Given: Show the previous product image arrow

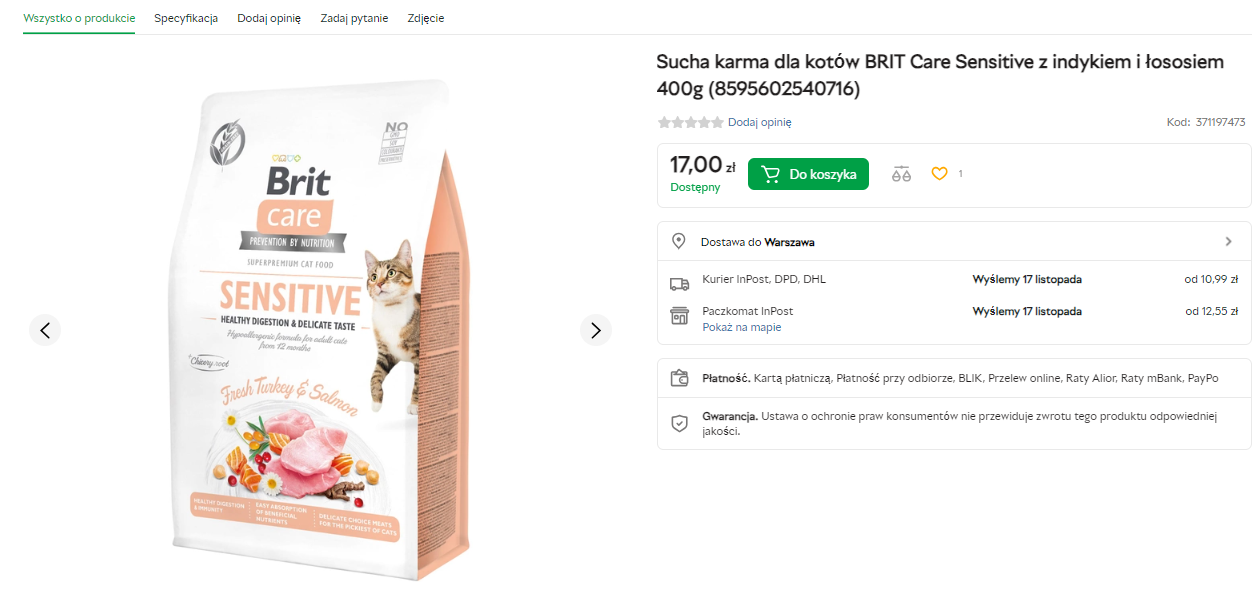Looking at the screenshot, I should [45, 329].
